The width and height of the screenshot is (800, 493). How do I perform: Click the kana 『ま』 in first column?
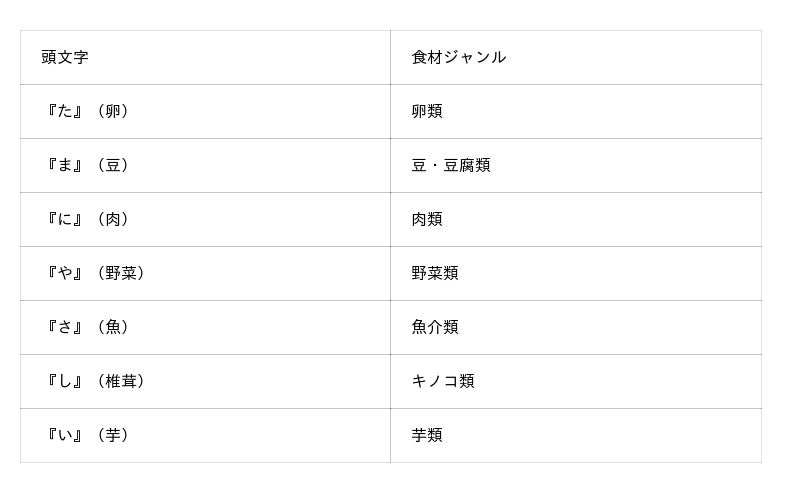[65, 165]
